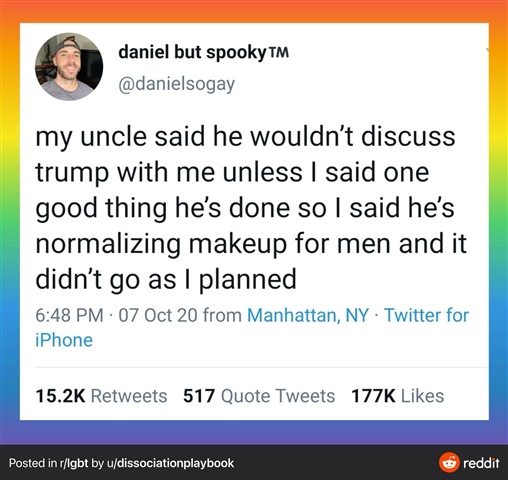Image resolution: width=508 pixels, height=480 pixels.
Task: Select the daniel but spooky display name
Action: tap(192, 52)
